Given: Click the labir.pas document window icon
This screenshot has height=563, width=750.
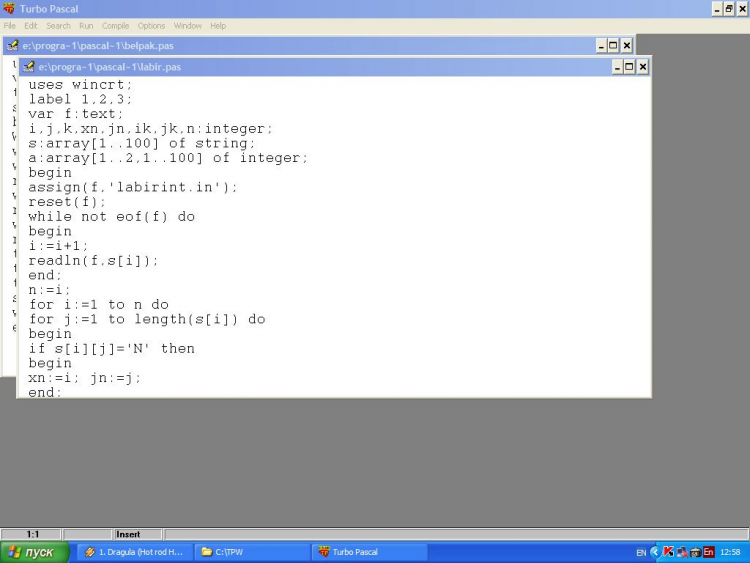Looking at the screenshot, I should [x=28, y=67].
